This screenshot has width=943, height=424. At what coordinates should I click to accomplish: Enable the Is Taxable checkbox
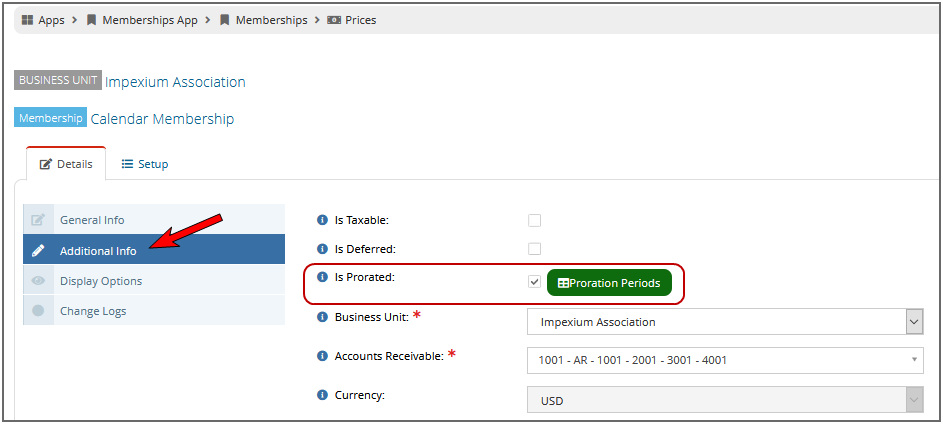tap(534, 220)
